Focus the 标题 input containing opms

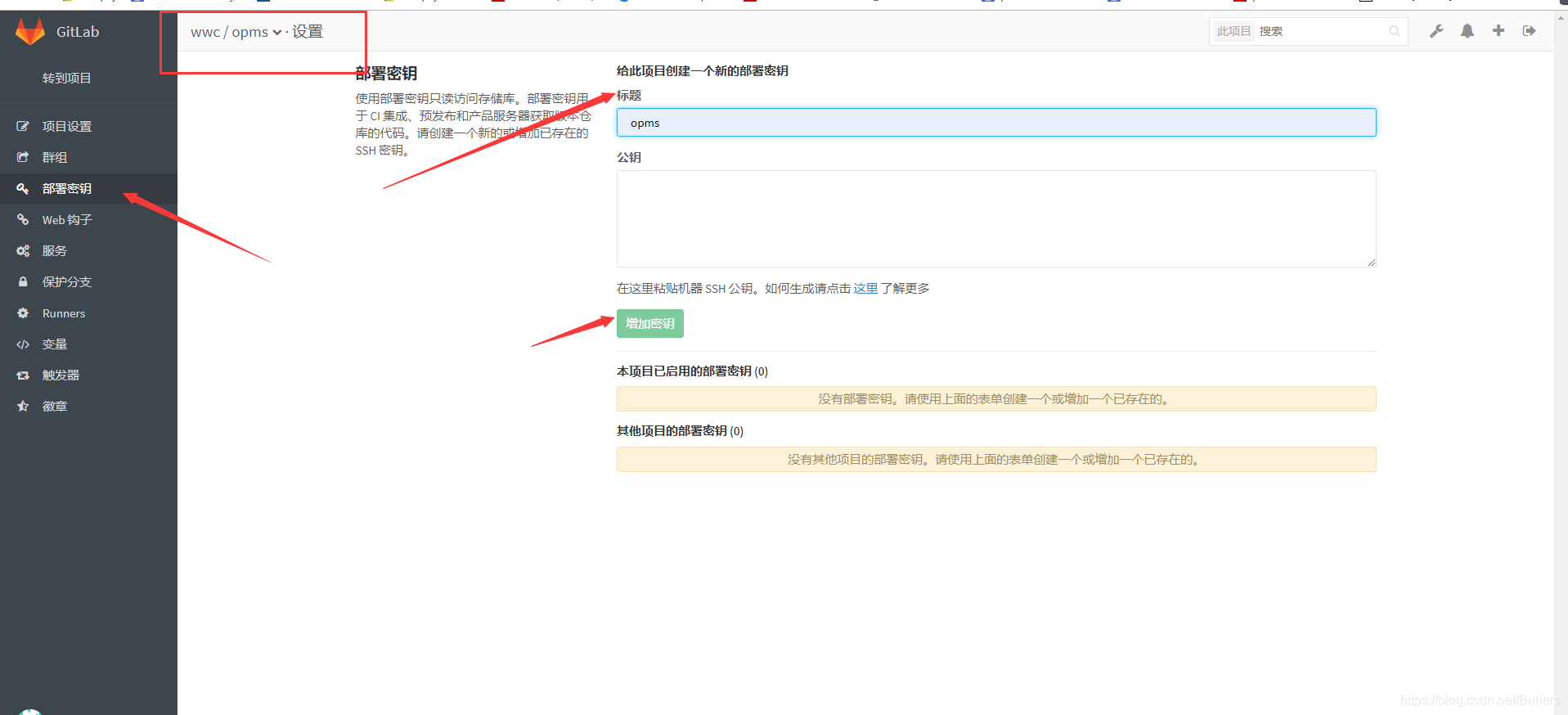[x=996, y=123]
